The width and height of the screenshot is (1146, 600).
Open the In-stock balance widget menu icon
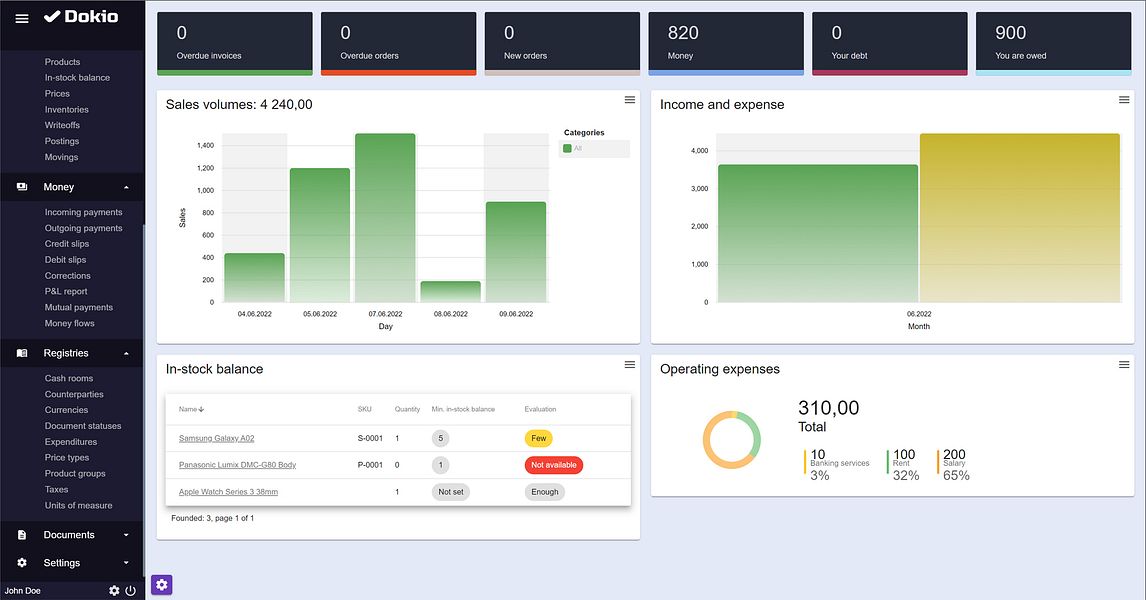click(629, 365)
